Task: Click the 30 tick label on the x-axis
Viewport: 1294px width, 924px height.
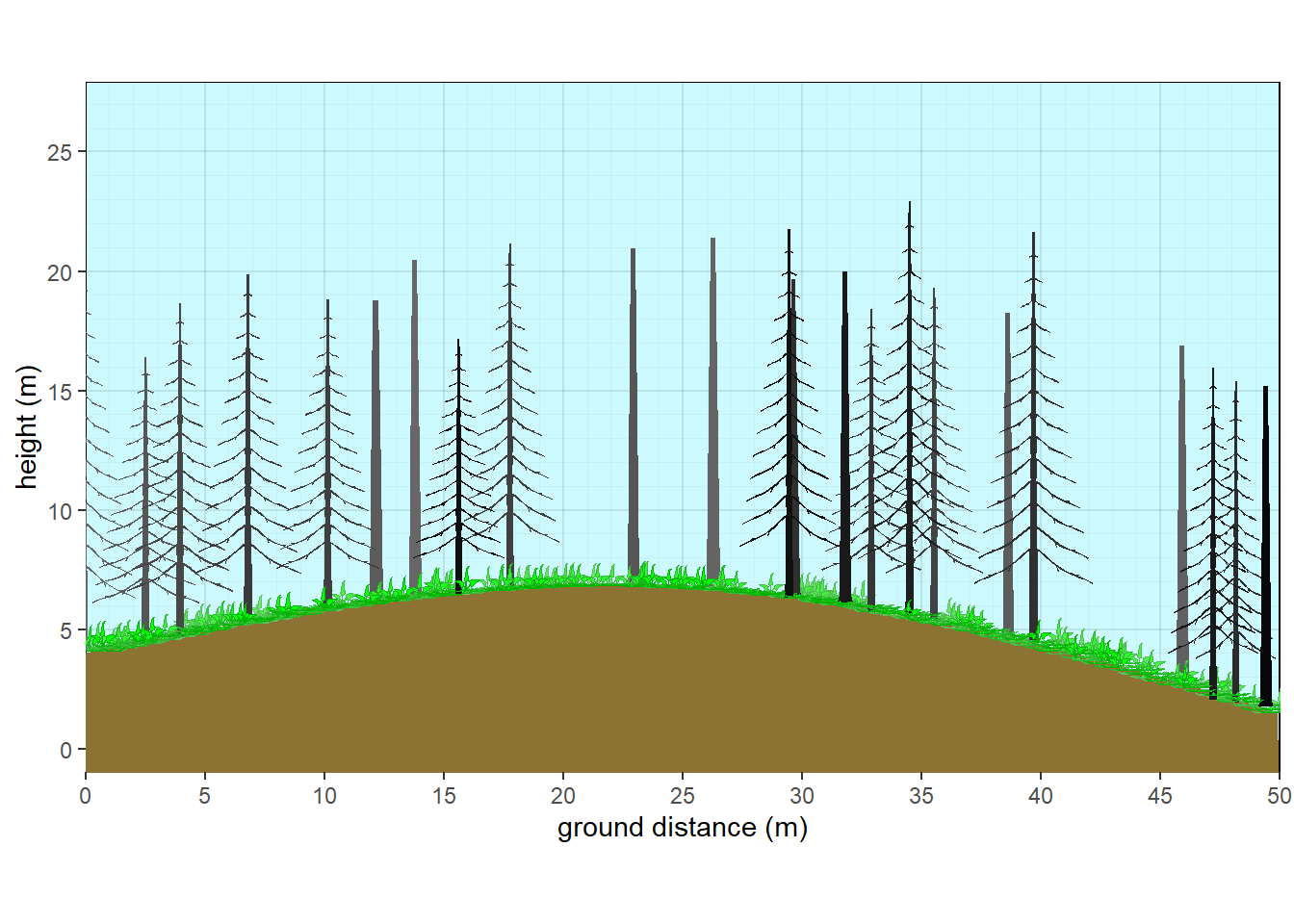Action: [x=801, y=796]
